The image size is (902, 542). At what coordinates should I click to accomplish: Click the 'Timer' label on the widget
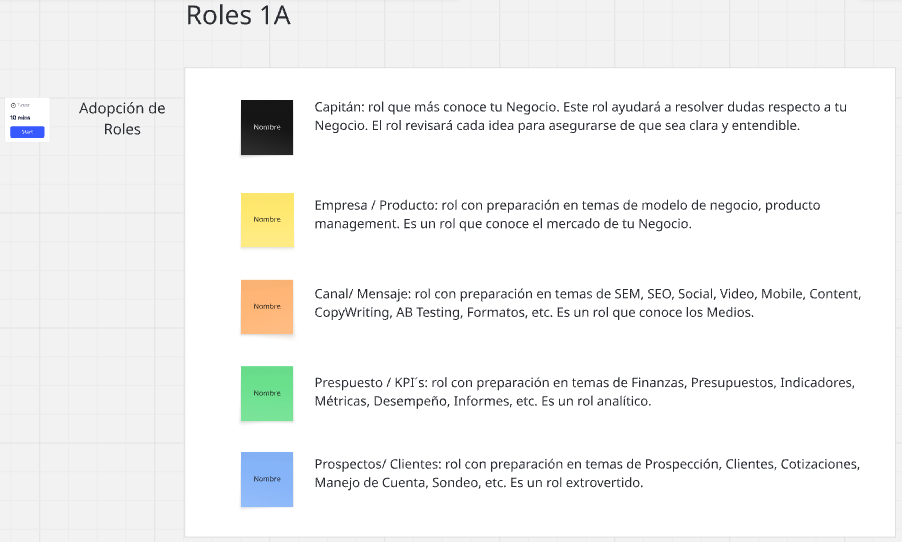tap(23, 105)
